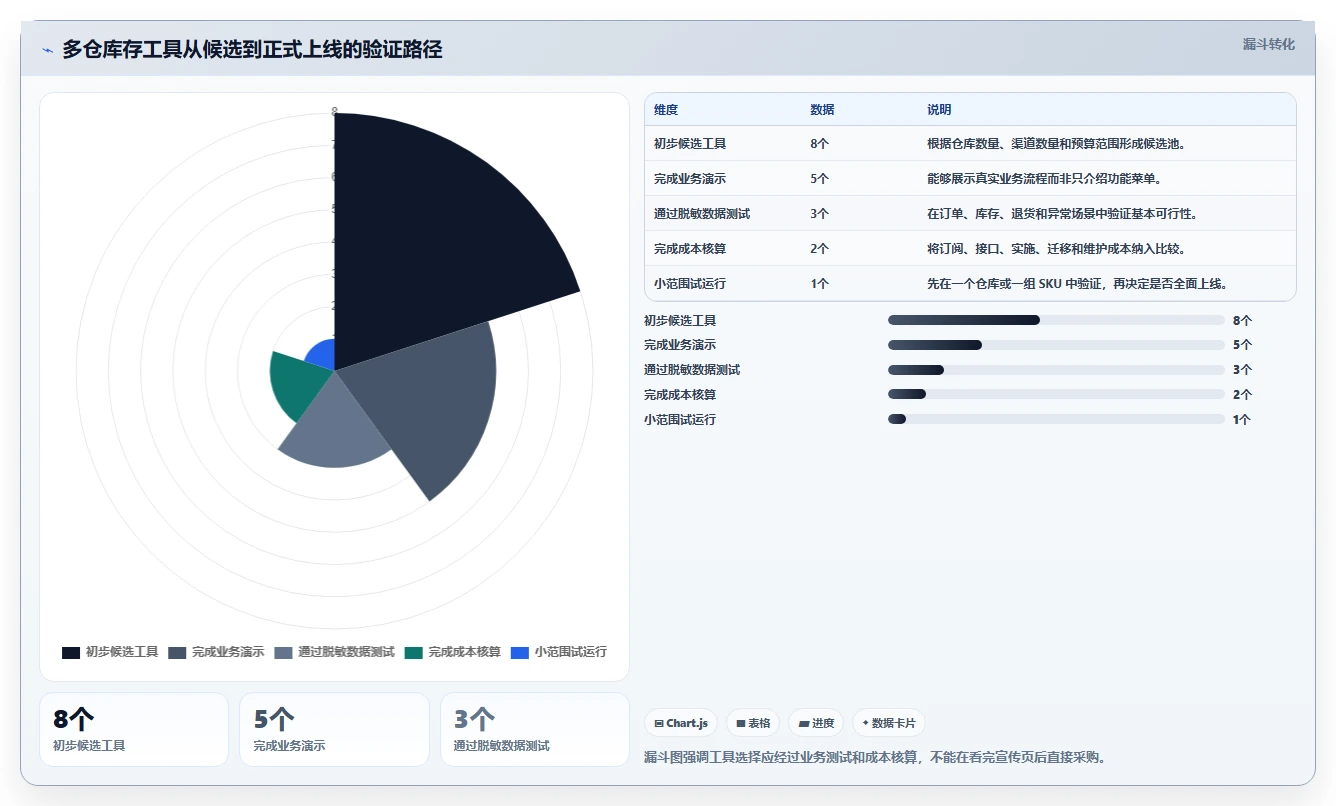This screenshot has width=1336, height=806.
Task: Click the 数据 column header
Action: 822,110
